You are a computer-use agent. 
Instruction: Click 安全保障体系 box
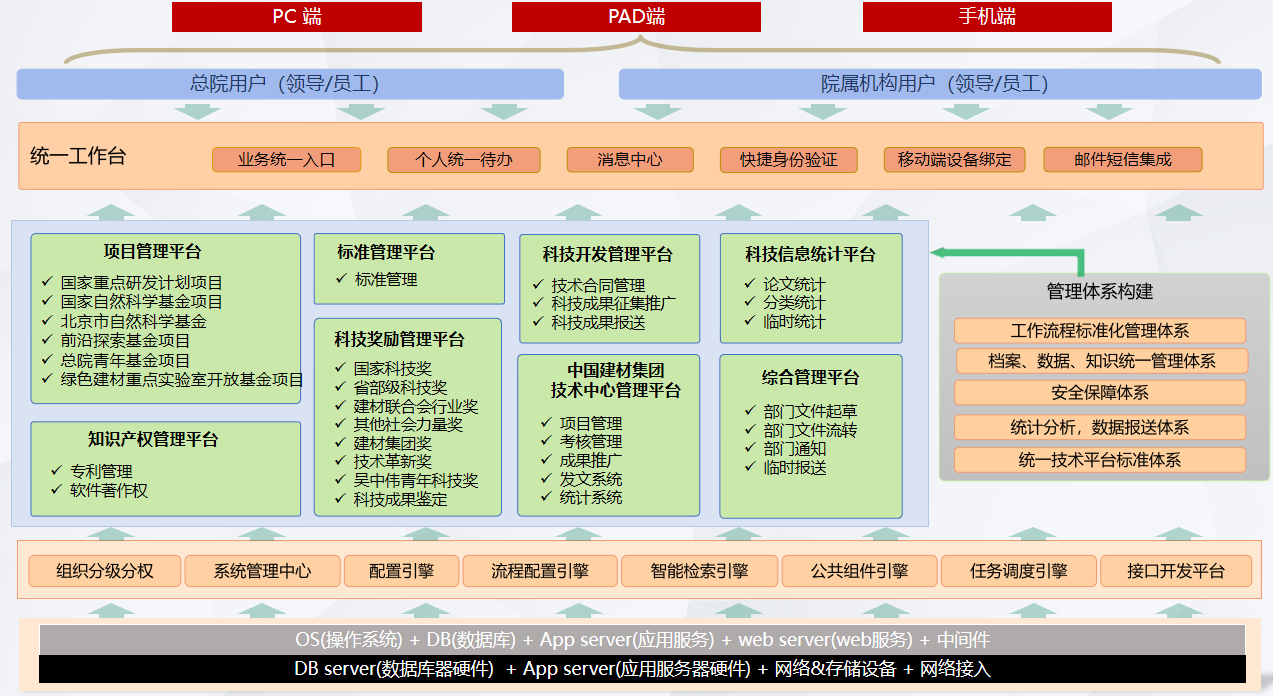coord(1100,392)
